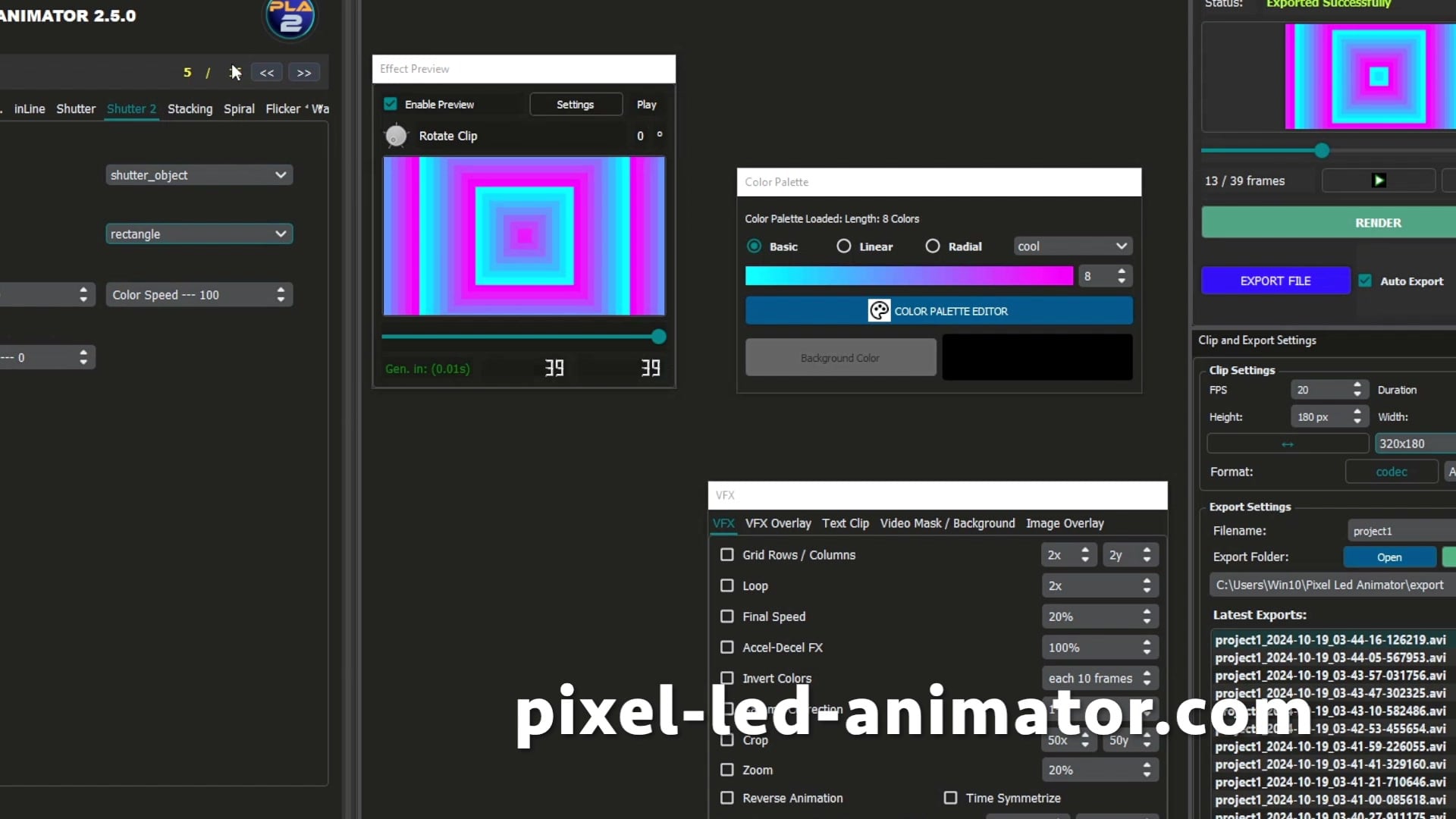Open the export folder with Open button
1456x819 pixels.
click(1389, 557)
